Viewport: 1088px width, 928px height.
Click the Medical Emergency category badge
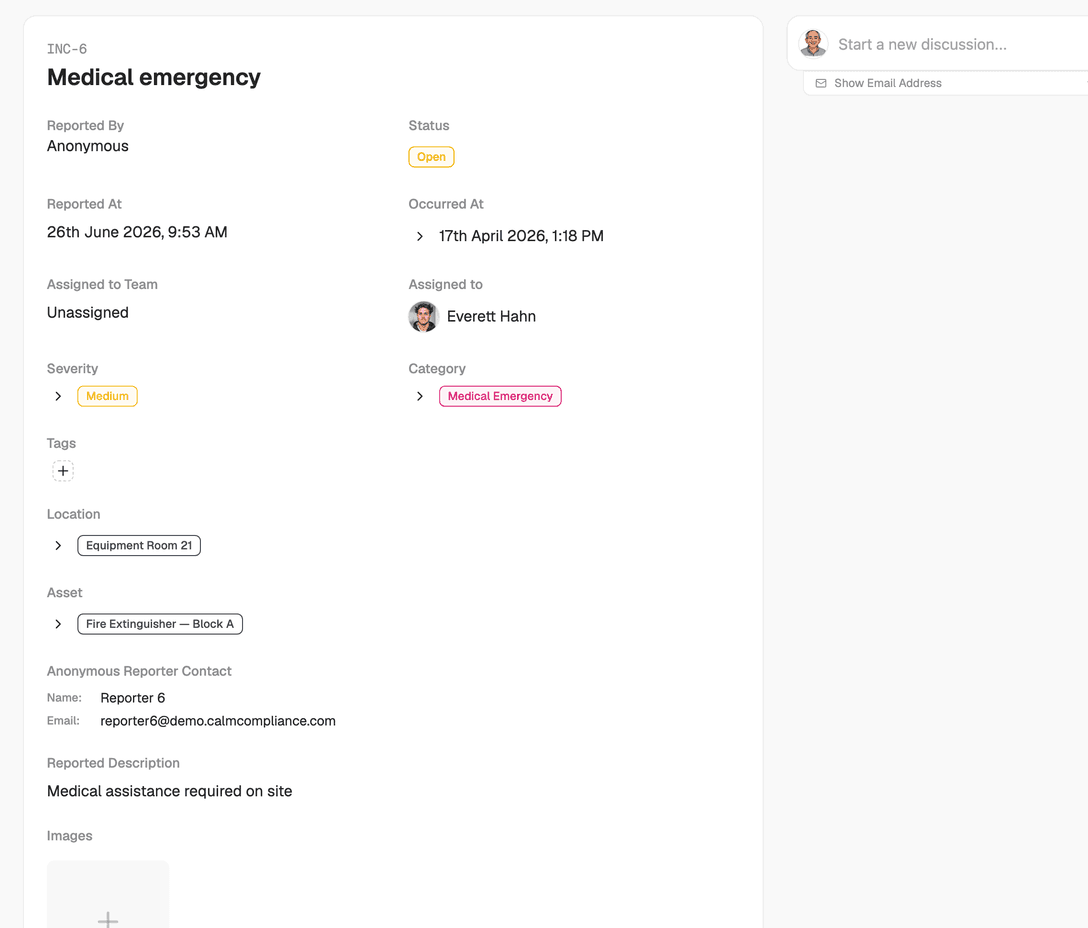point(500,396)
